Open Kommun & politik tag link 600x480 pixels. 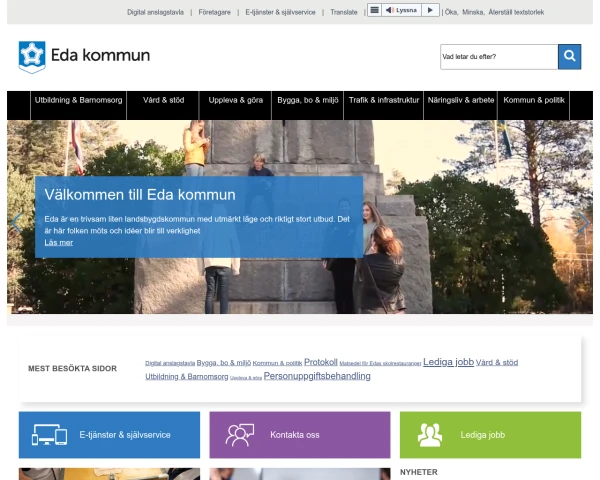(x=277, y=363)
